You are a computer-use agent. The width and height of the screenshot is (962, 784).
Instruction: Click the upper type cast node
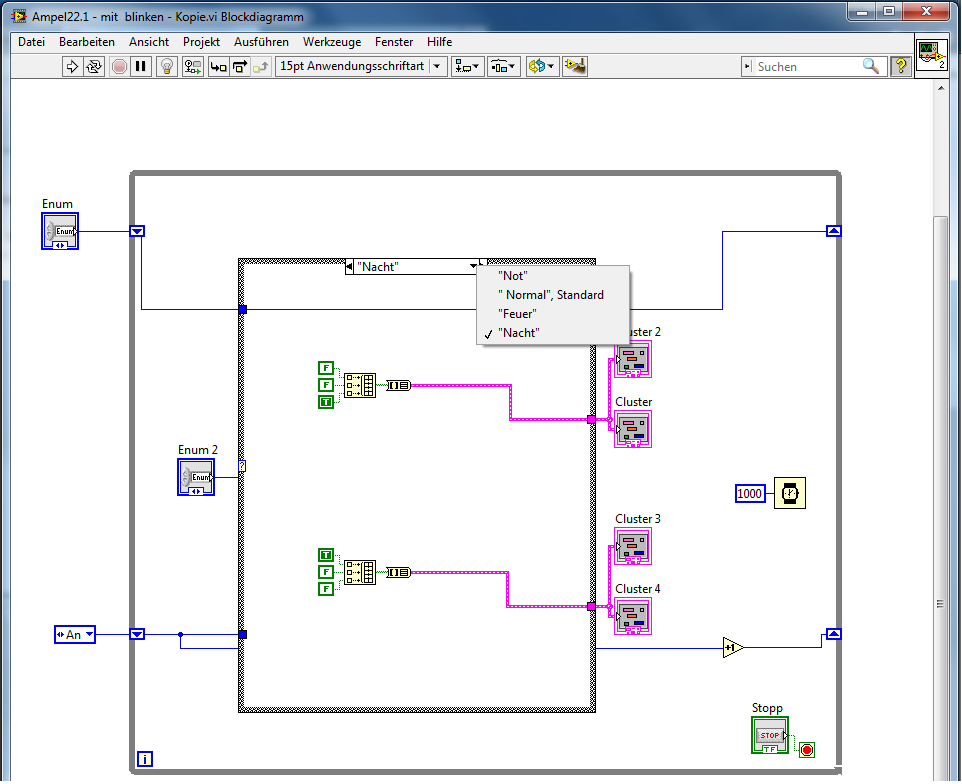(399, 385)
